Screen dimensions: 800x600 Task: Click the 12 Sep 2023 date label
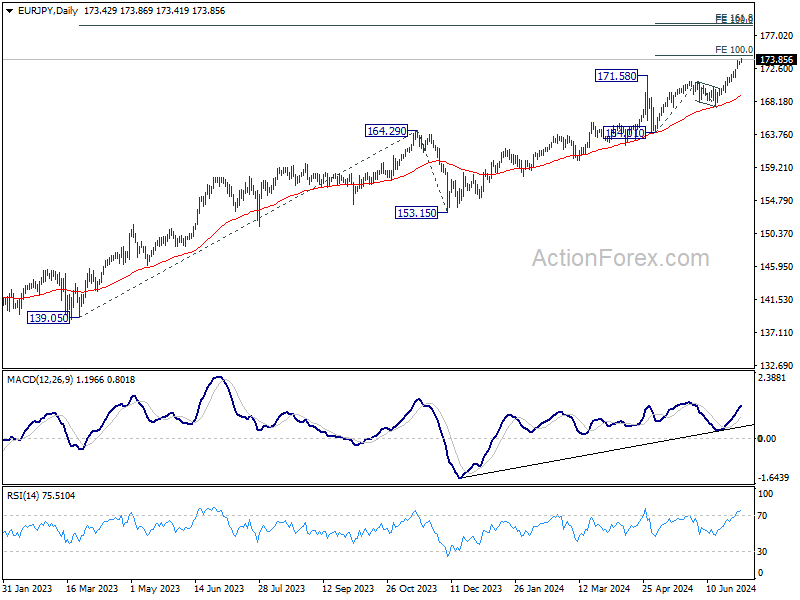click(x=348, y=588)
